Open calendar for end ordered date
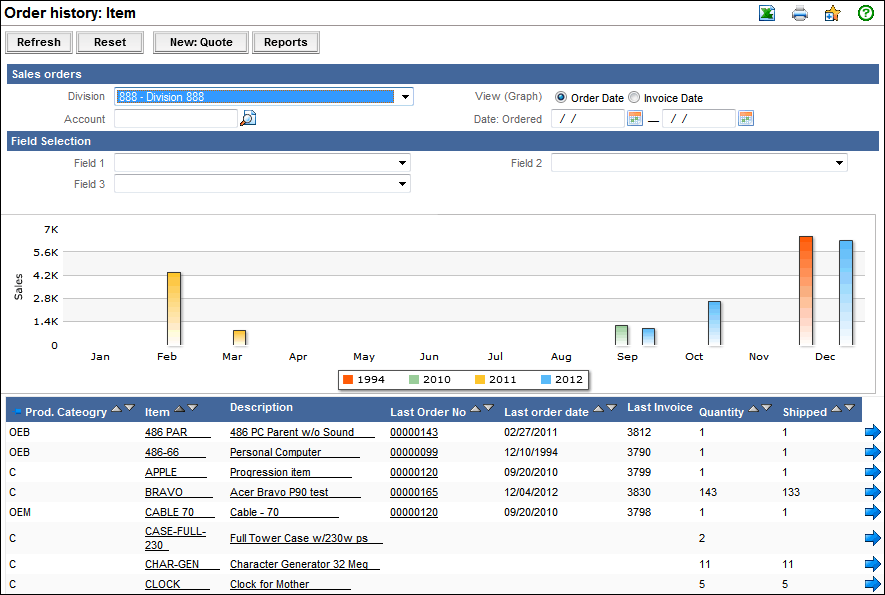 [x=745, y=119]
